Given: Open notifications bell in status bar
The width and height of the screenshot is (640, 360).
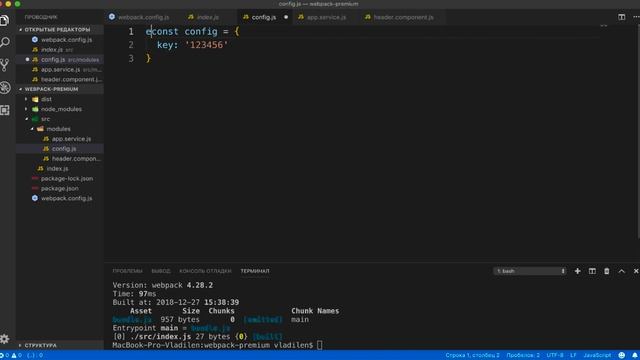Looking at the screenshot, I should point(635,355).
